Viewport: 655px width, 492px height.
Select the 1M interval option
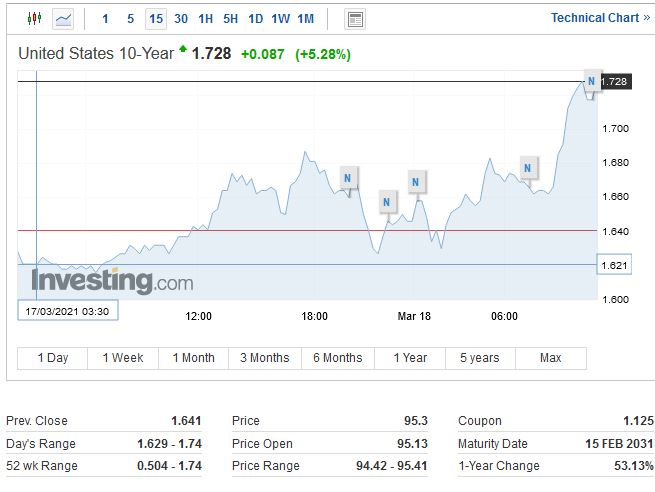point(305,19)
